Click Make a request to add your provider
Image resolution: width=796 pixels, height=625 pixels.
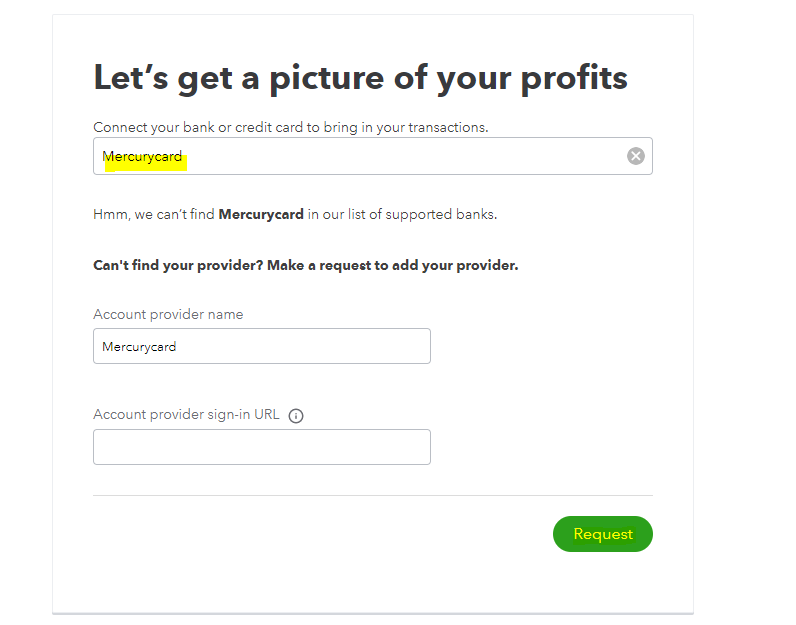click(x=392, y=265)
